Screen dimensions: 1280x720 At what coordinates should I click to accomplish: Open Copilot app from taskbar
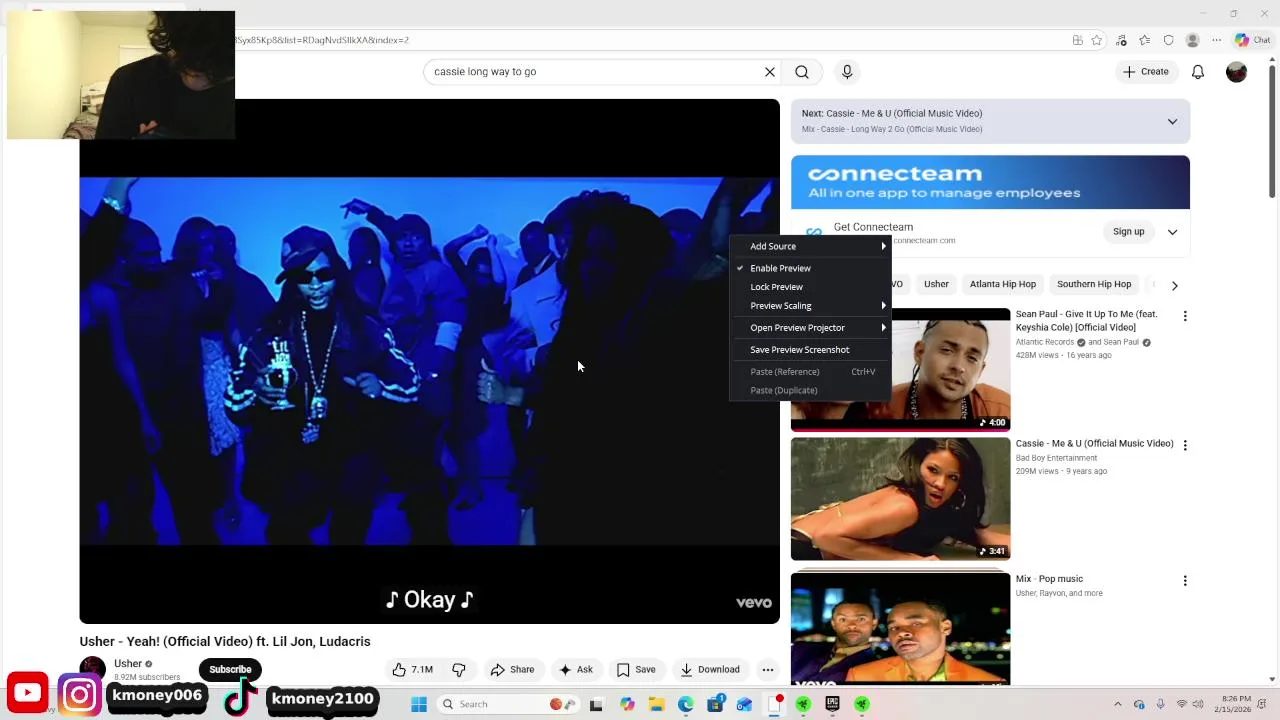point(627,704)
